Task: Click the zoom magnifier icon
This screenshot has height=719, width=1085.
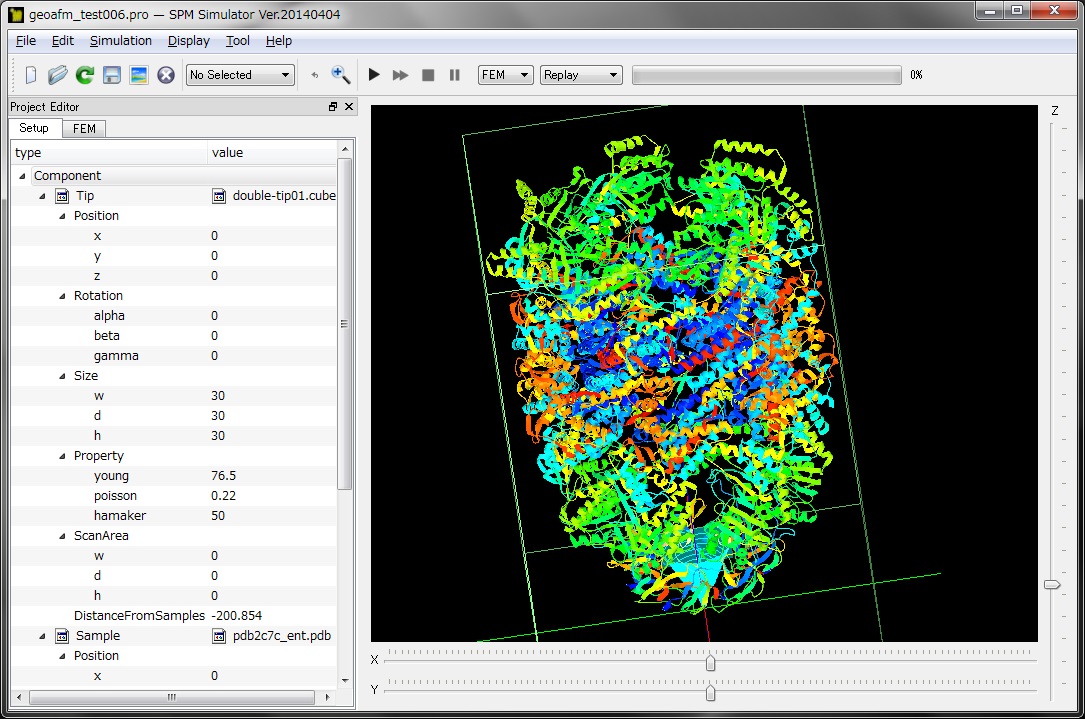Action: click(x=340, y=75)
